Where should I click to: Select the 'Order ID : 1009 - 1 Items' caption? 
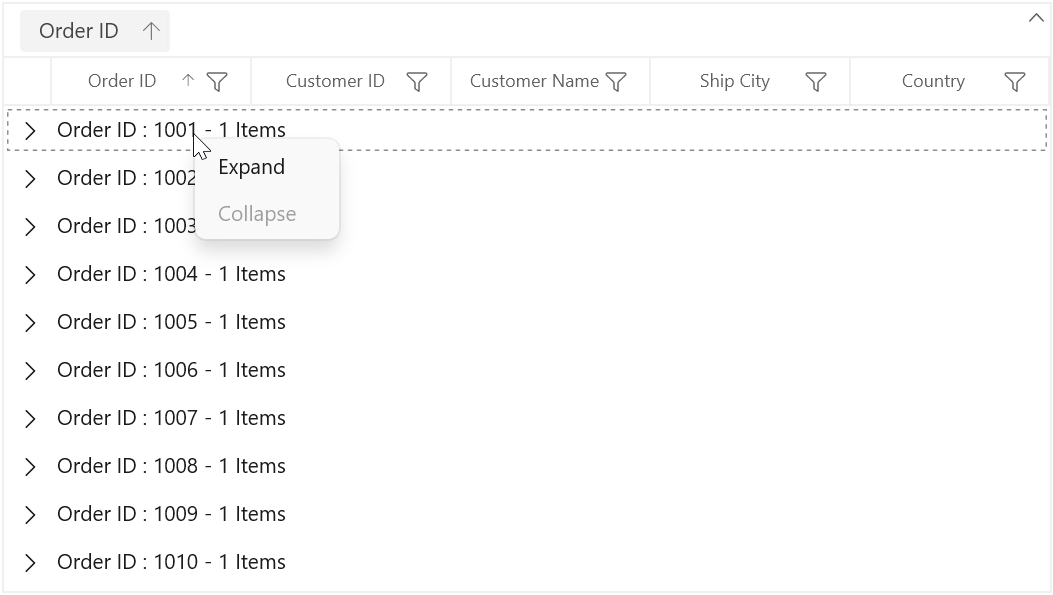point(171,514)
